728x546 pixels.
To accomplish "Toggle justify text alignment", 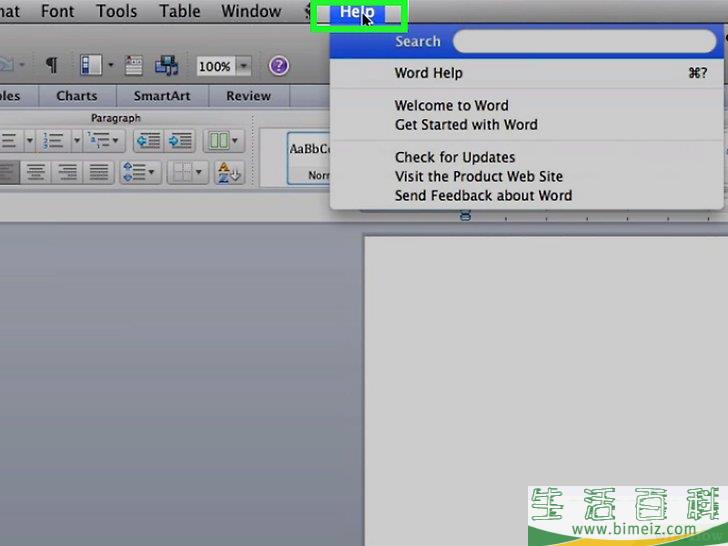I will (98, 172).
